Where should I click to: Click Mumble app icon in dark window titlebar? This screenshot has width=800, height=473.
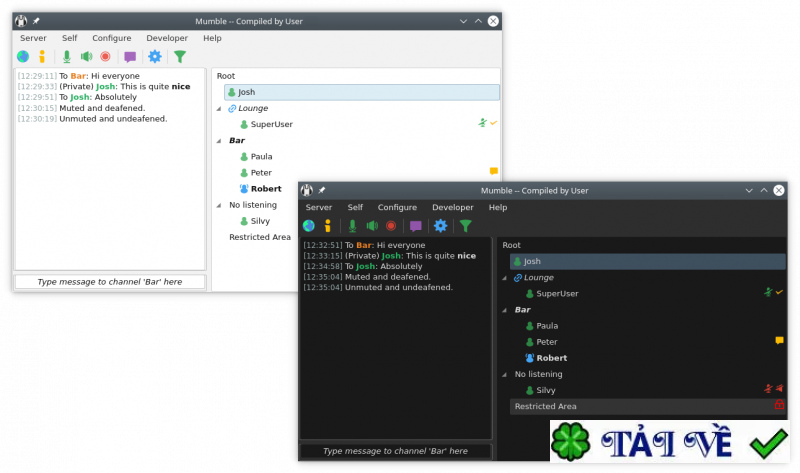307,190
